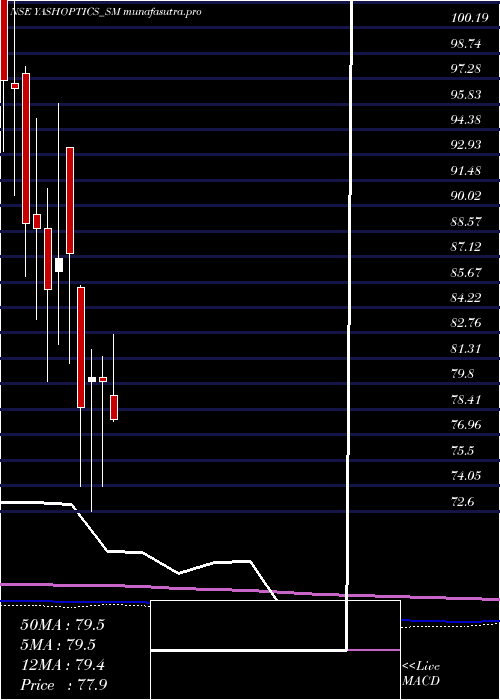This screenshot has height=700, width=500.
Task: Click the white candlestick body near 86
Action: 59,265
